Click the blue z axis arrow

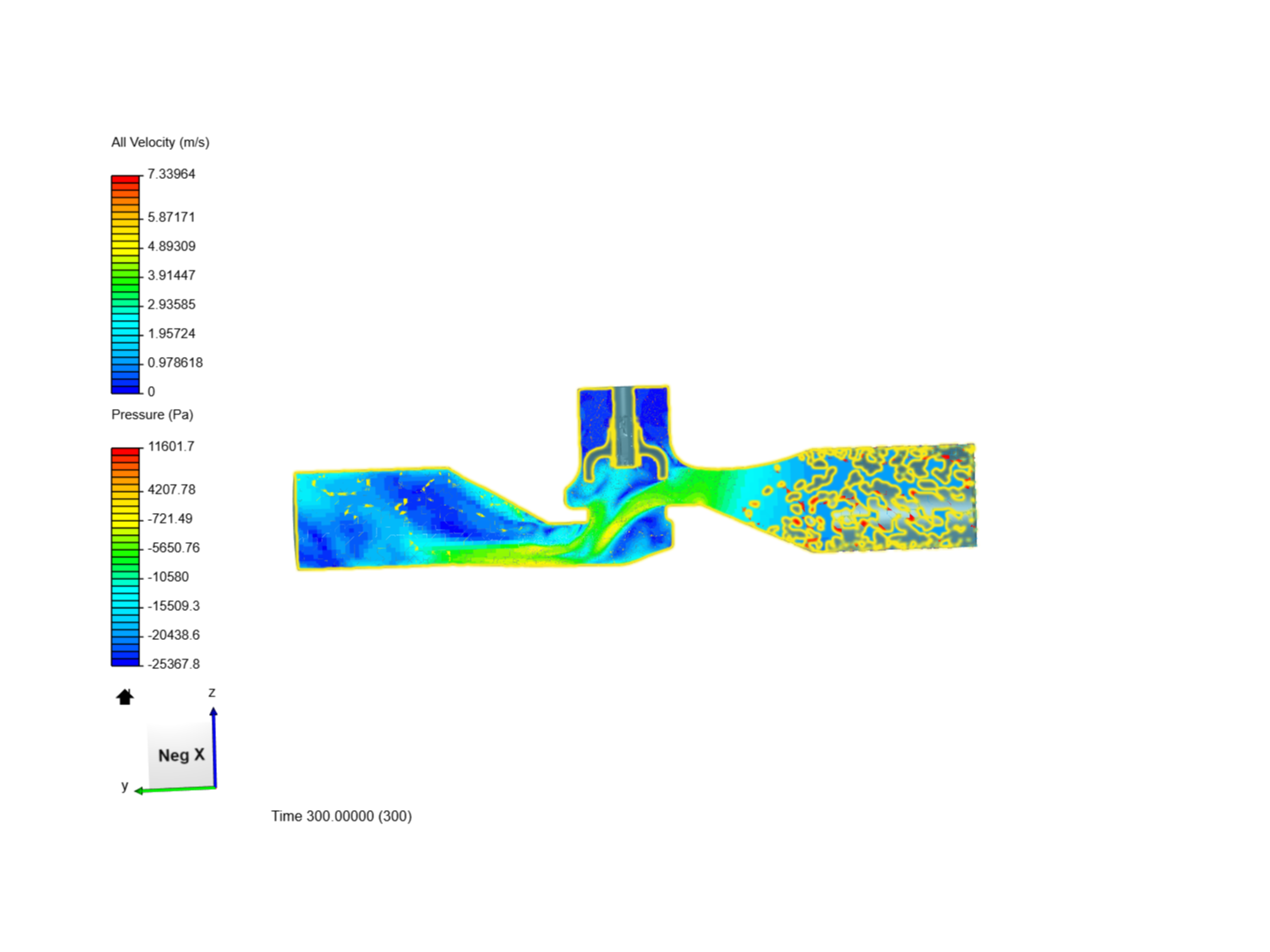(213, 747)
